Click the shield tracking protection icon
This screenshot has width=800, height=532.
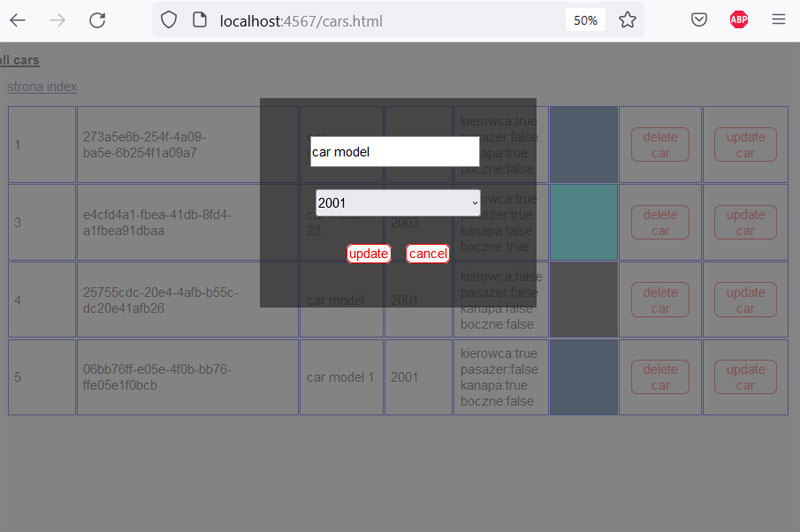[169, 20]
